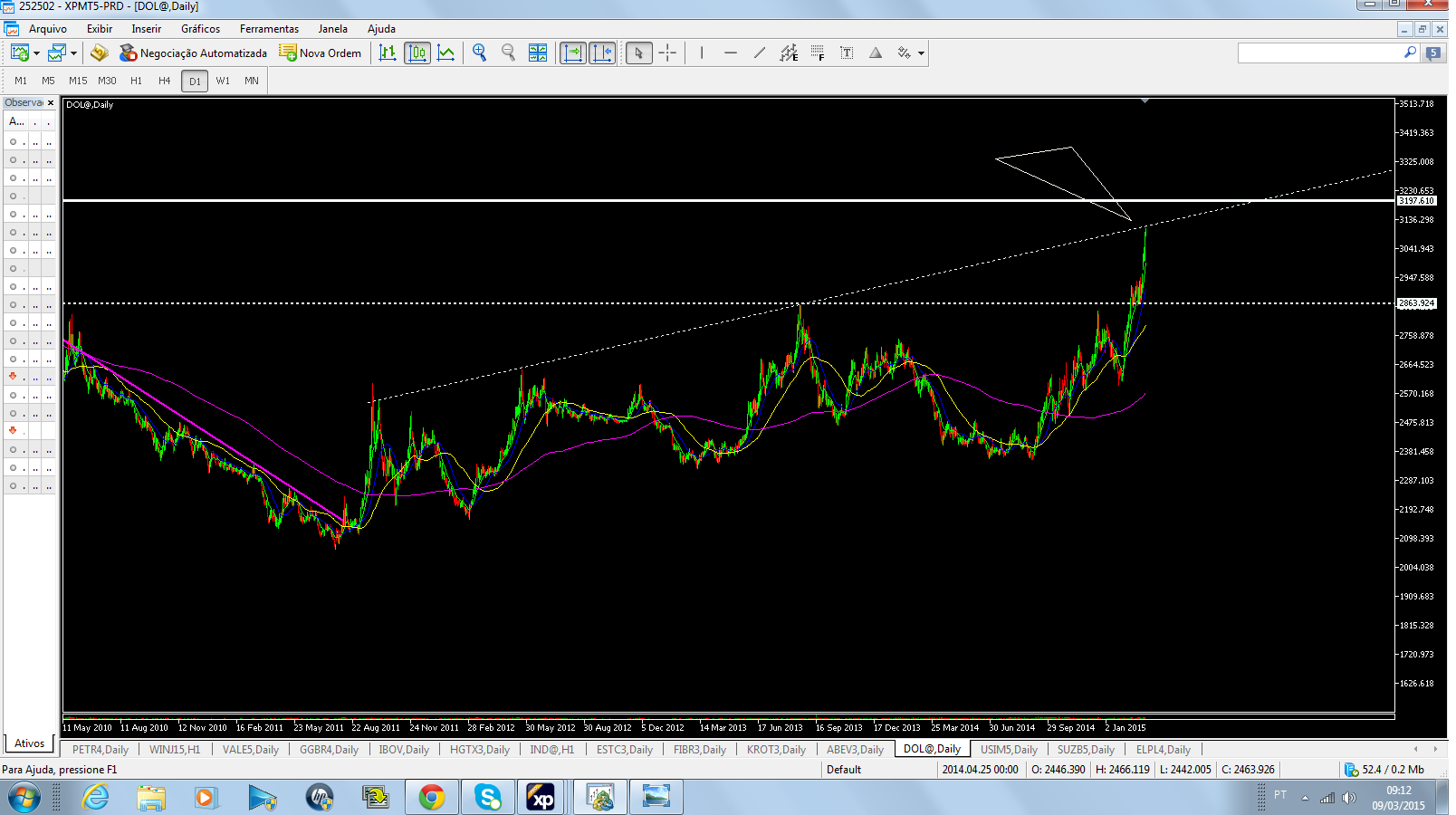This screenshot has width=1456, height=815.
Task: Open Google Chrome from the taskbar
Action: (x=432, y=797)
